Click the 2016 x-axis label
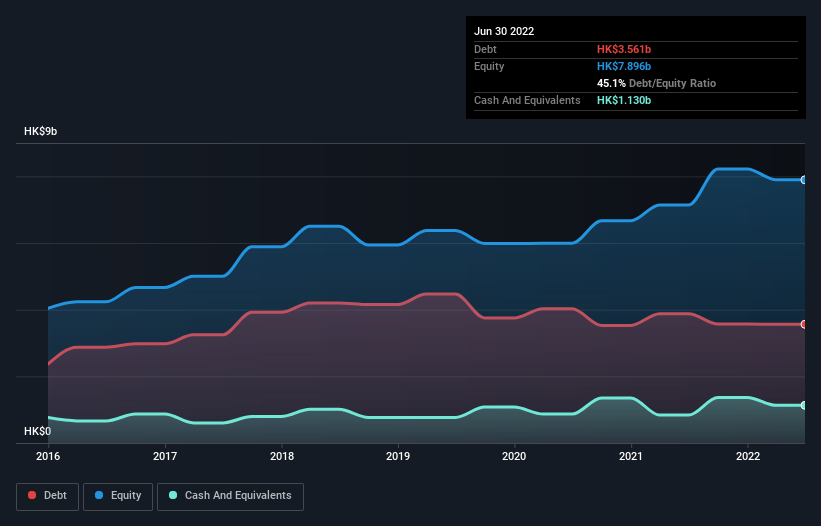 (x=48, y=456)
